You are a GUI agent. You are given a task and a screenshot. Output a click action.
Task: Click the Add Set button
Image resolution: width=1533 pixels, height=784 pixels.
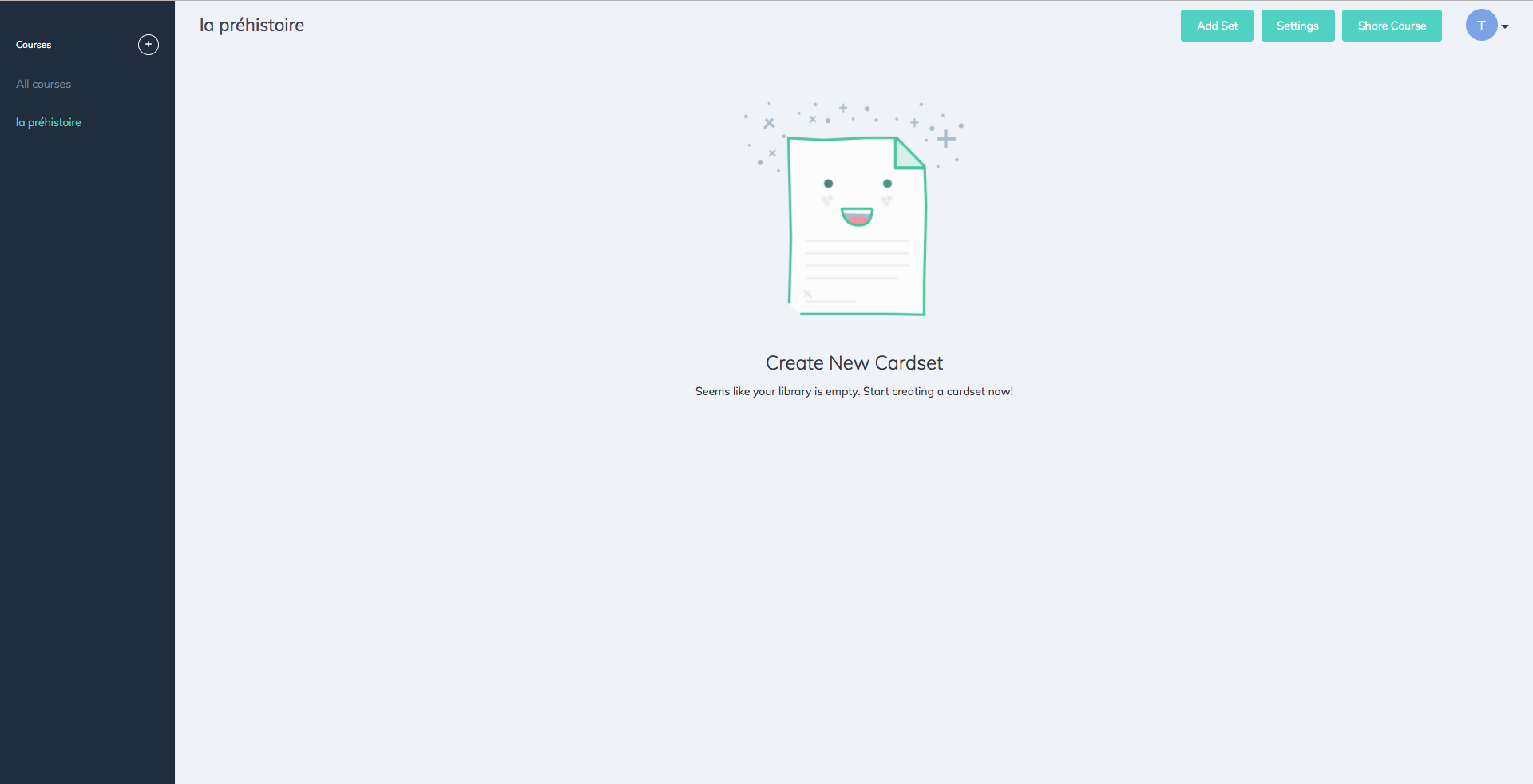[x=1217, y=26]
